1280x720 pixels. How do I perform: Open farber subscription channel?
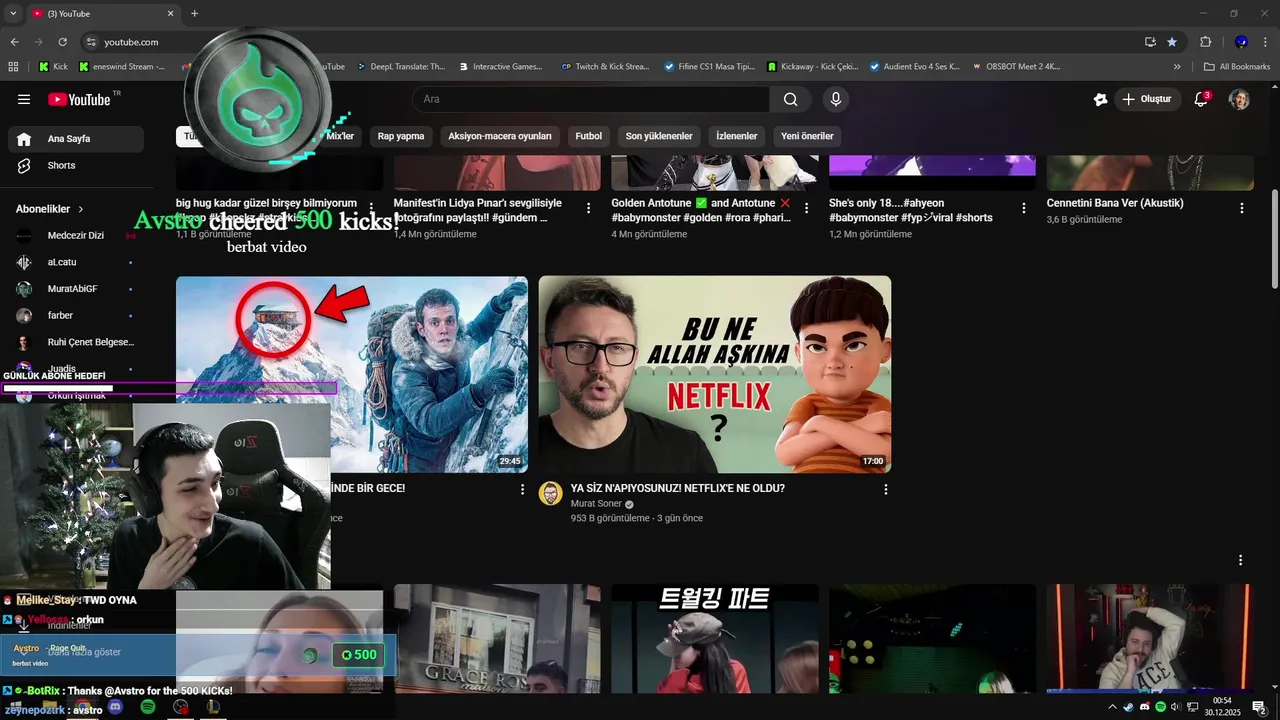[x=76, y=315]
